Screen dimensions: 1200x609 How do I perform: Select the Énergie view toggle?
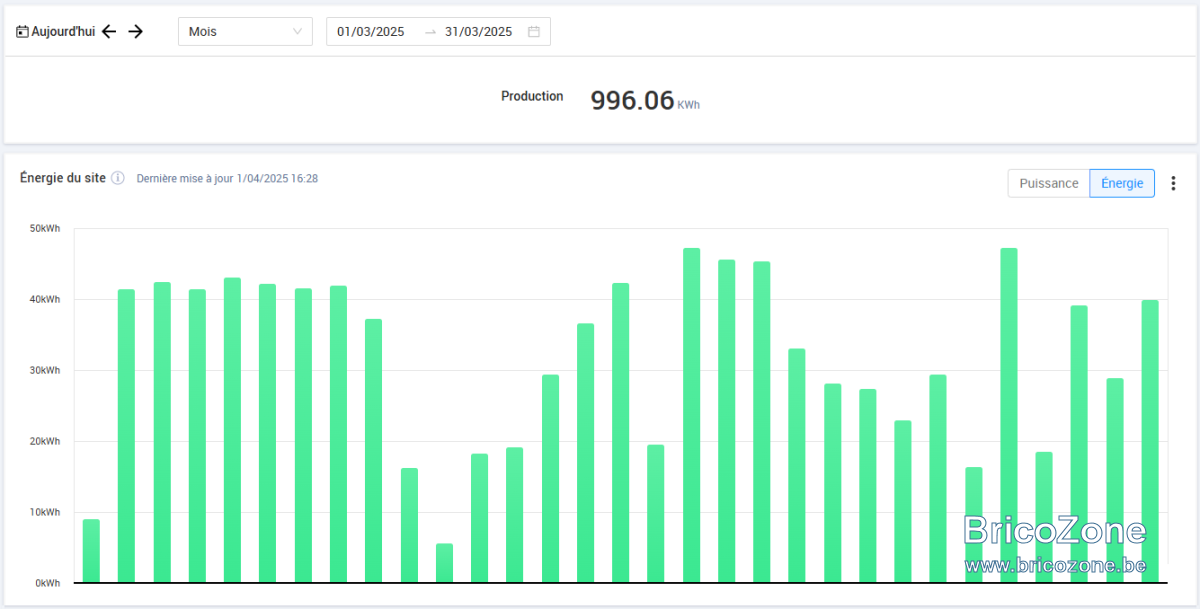coord(1122,184)
